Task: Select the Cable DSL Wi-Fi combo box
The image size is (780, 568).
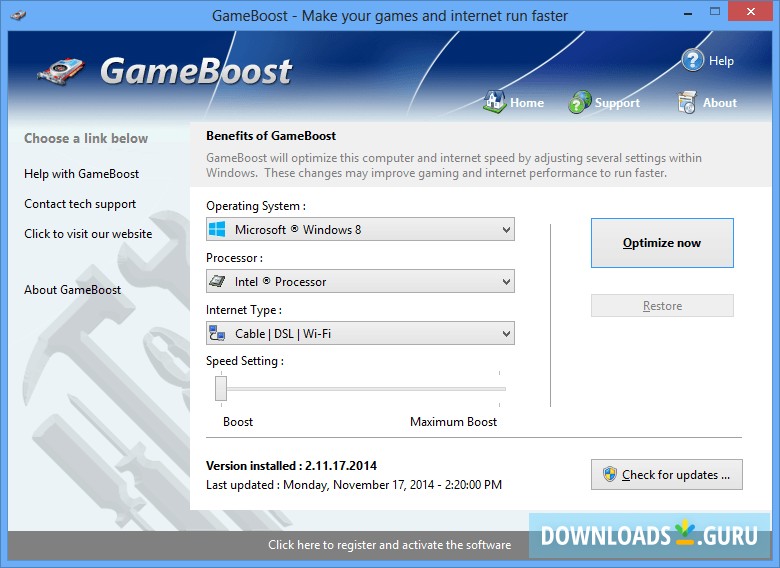Action: [360, 333]
